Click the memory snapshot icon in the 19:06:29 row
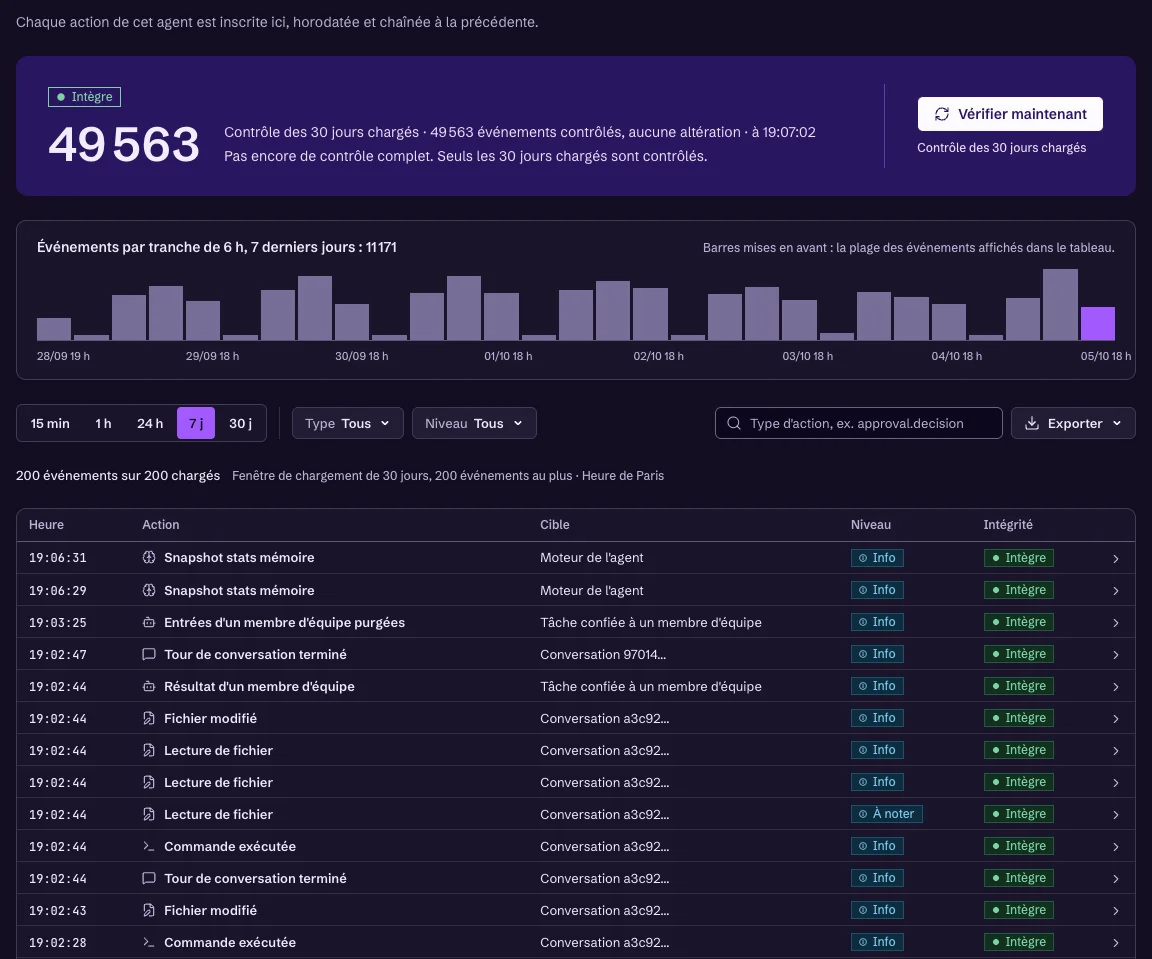1152x959 pixels. [148, 590]
